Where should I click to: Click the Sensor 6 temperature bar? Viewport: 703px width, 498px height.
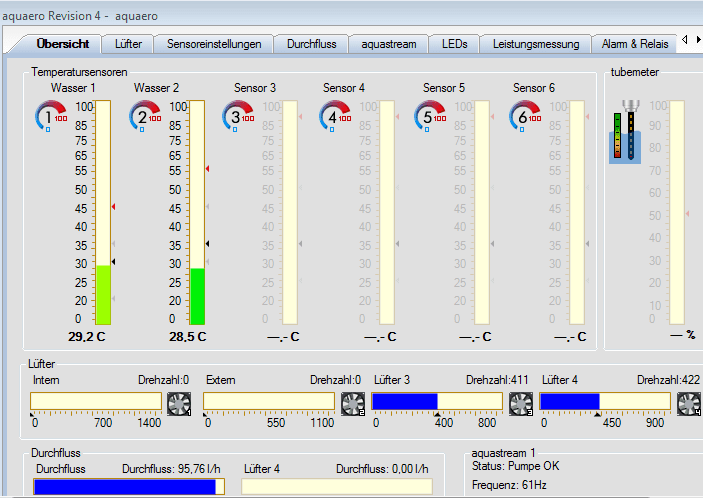point(577,212)
